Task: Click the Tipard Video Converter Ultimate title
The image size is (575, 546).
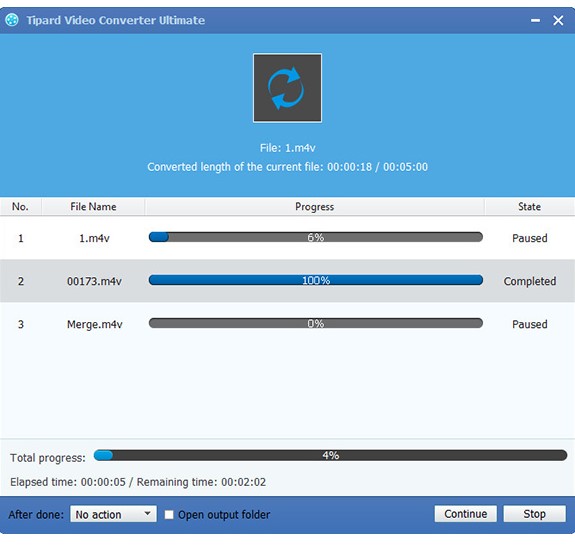Action: [x=116, y=20]
